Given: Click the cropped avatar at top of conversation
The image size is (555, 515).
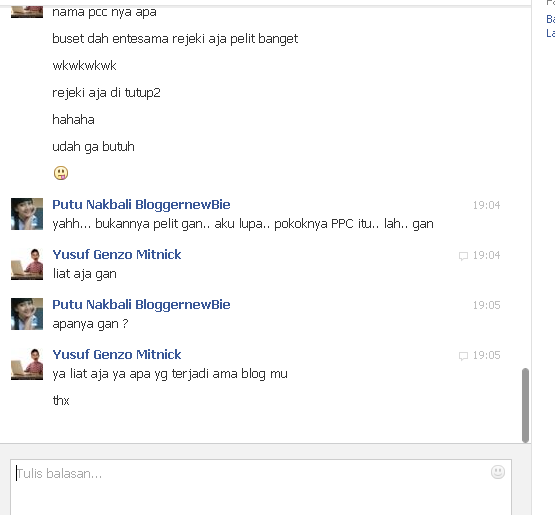Looking at the screenshot, I should coord(27,12).
